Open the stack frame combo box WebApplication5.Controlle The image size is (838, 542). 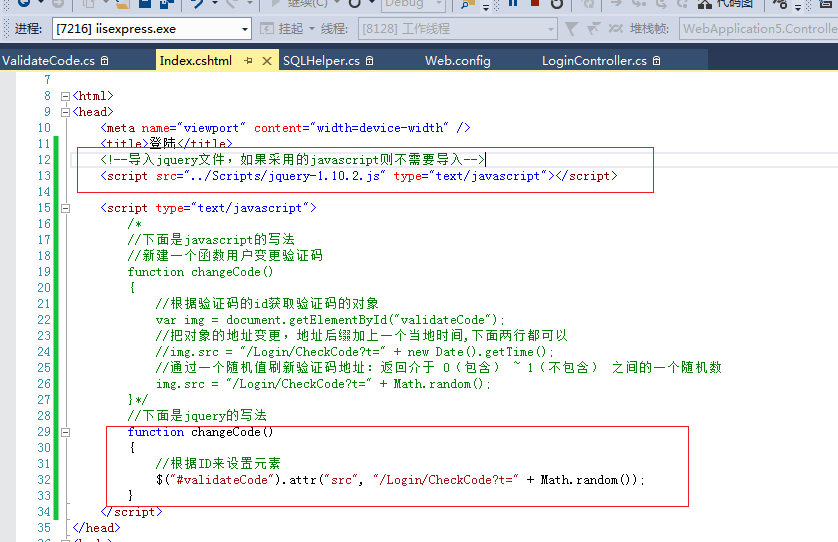coord(759,29)
